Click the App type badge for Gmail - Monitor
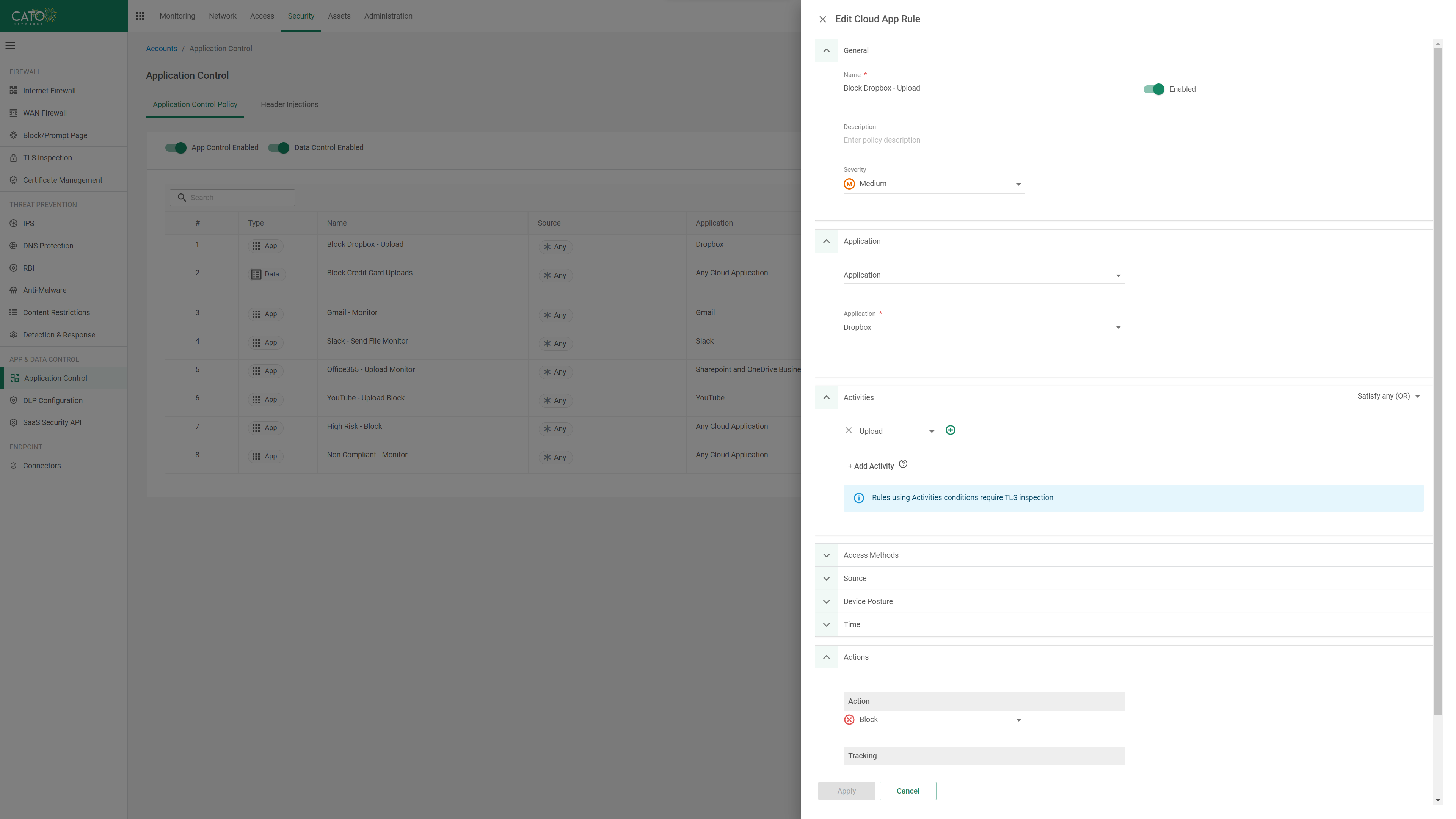This screenshot has height=819, width=1456. tap(266, 314)
